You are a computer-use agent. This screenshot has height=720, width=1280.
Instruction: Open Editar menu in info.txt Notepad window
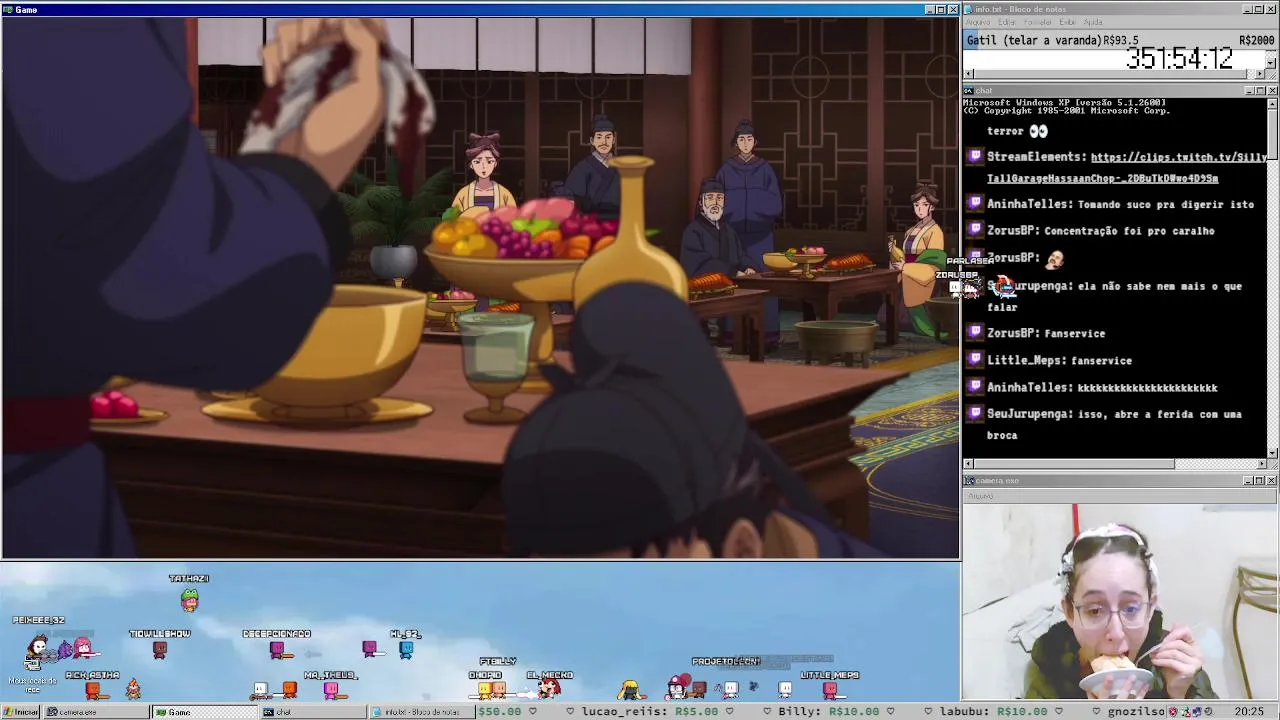[x=1007, y=22]
